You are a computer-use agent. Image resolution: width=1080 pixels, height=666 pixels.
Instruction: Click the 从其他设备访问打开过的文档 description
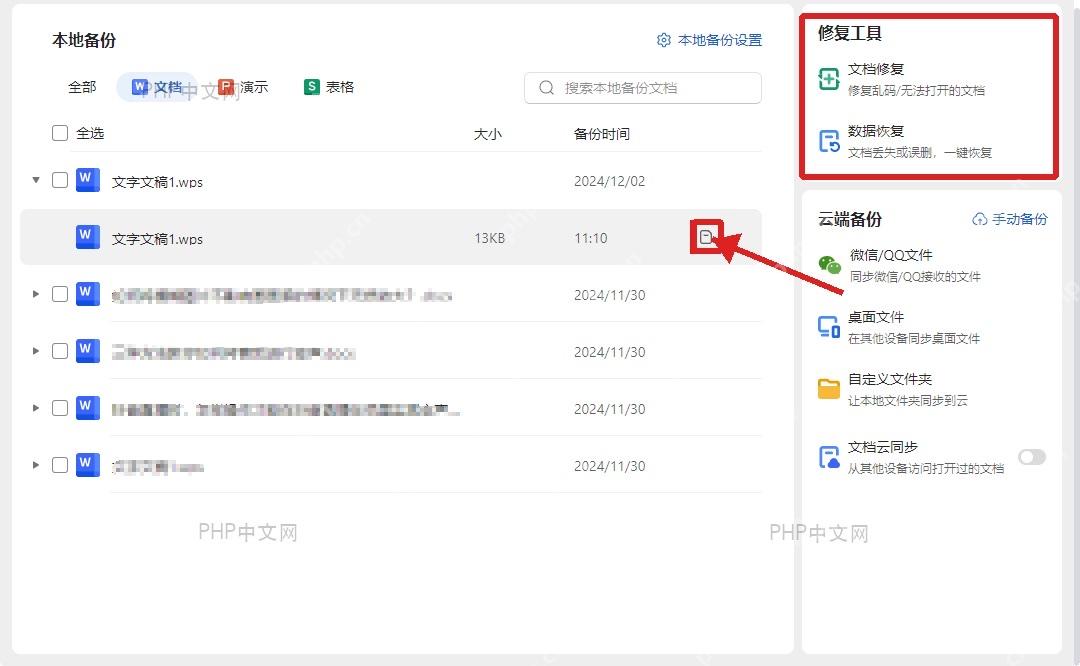(926, 468)
